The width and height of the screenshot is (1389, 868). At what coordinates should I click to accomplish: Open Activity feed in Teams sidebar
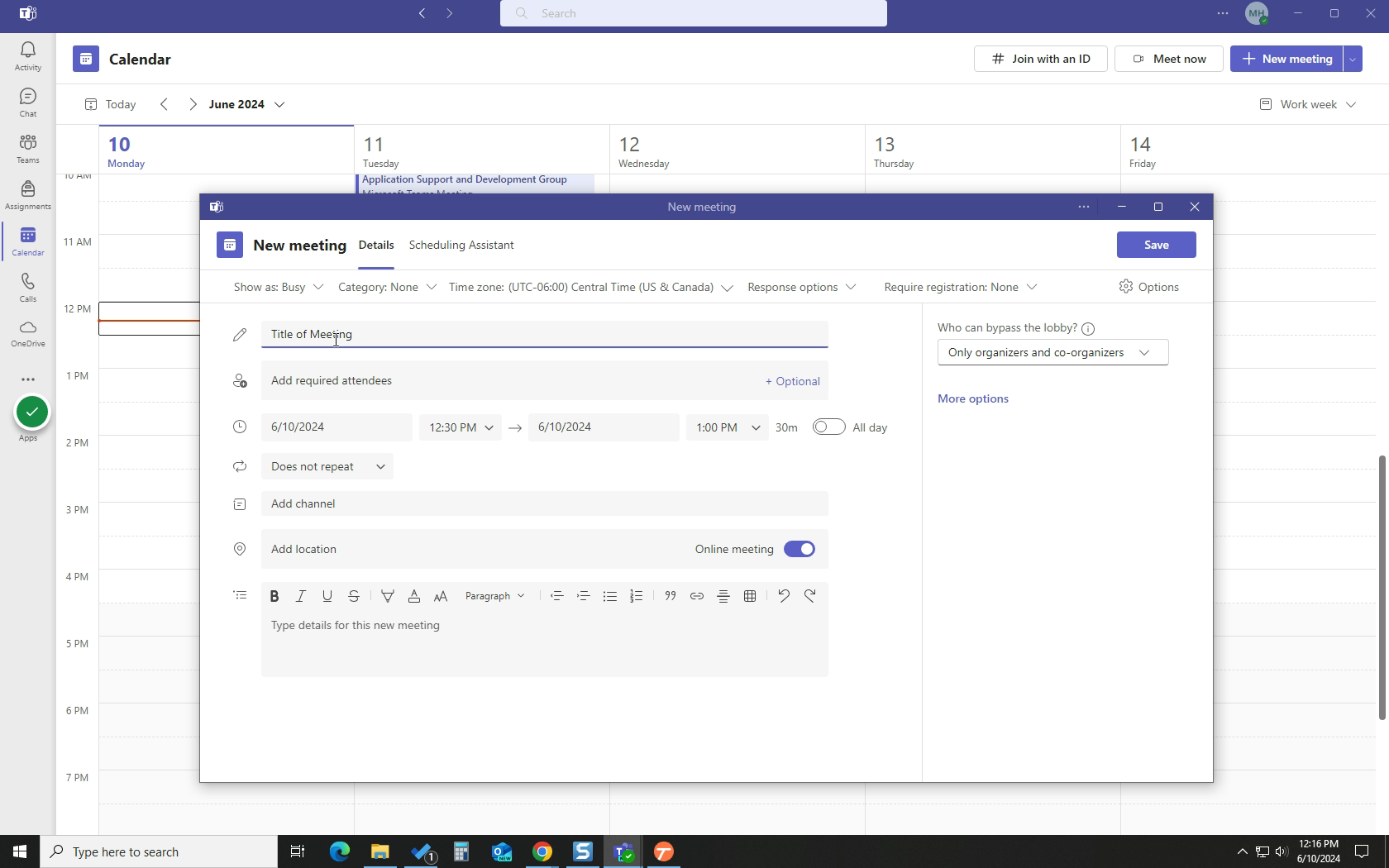point(28,57)
